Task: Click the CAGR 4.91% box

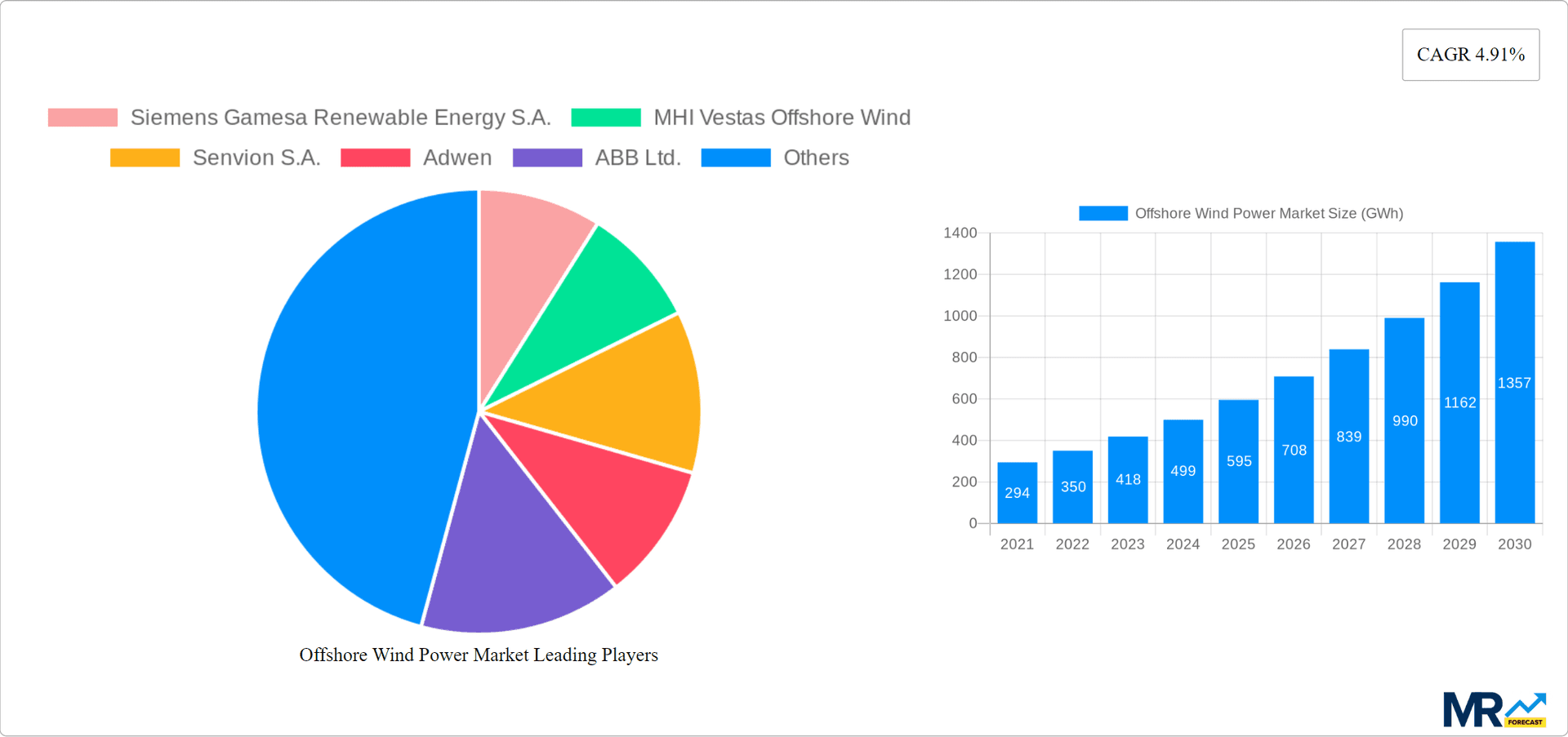Action: pos(1470,55)
